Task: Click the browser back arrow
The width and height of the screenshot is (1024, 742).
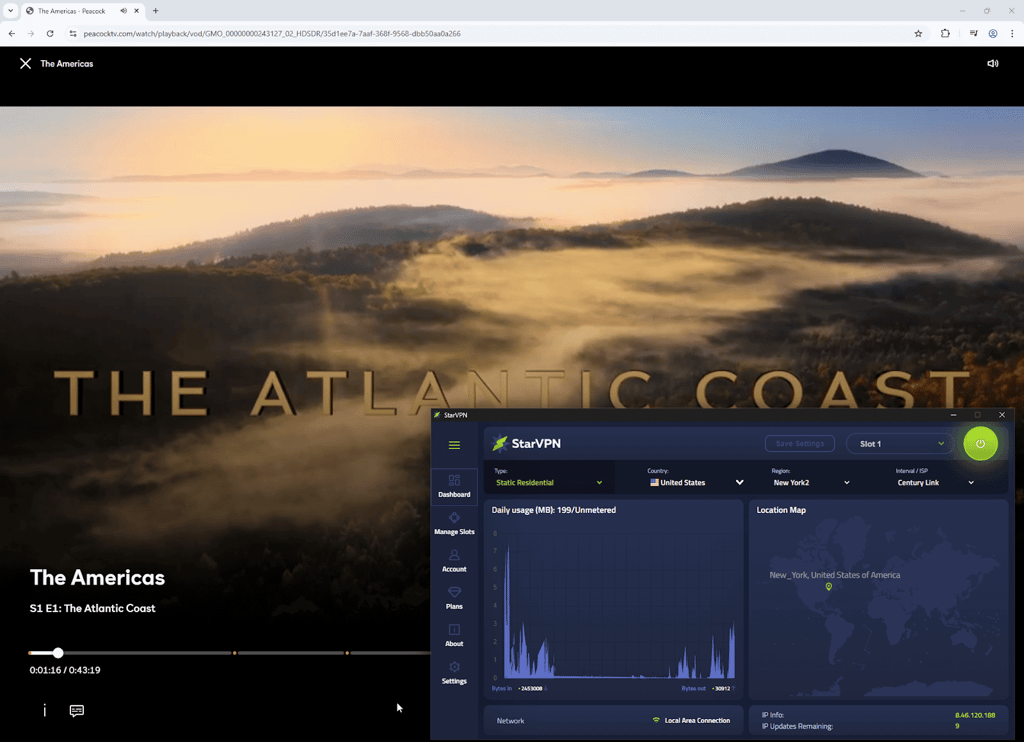Action: (12, 33)
